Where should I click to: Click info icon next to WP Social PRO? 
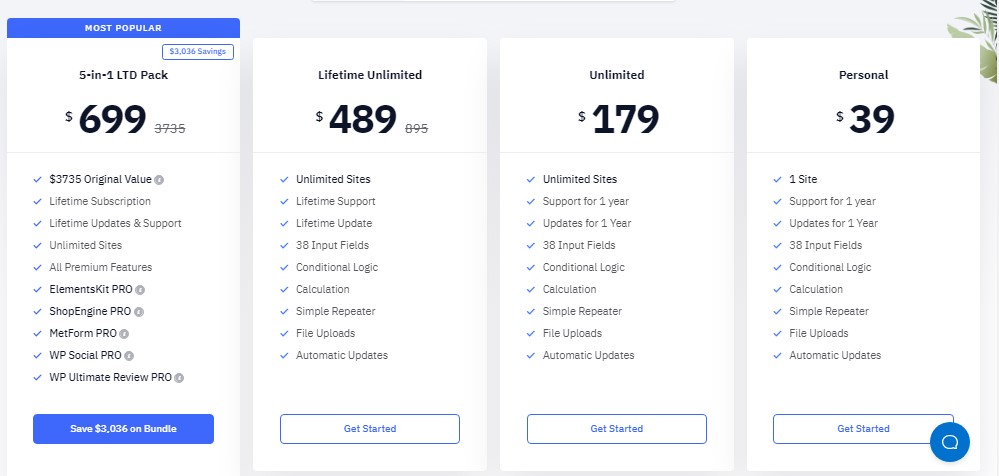click(129, 356)
